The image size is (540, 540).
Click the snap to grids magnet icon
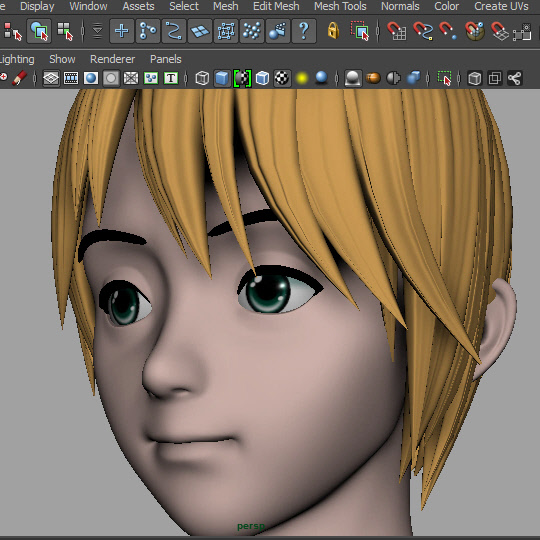tap(396, 31)
